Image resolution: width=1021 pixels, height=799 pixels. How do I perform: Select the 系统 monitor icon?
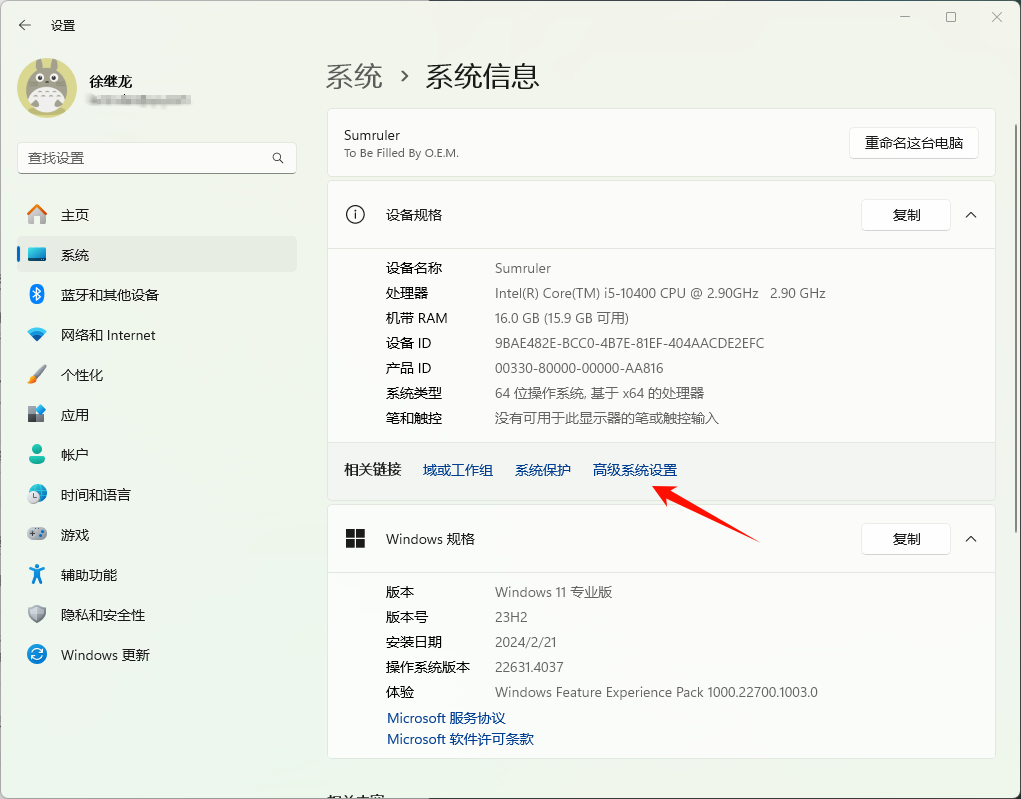tap(37, 255)
